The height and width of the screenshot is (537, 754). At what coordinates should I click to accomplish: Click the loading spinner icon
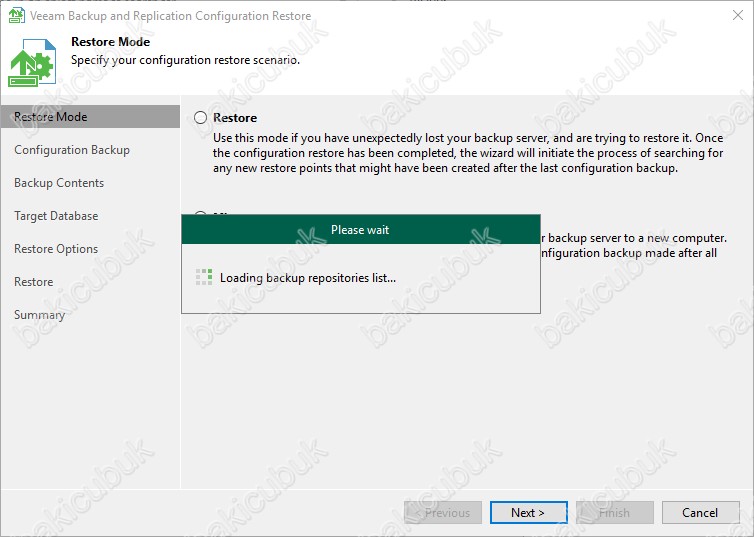coord(204,277)
